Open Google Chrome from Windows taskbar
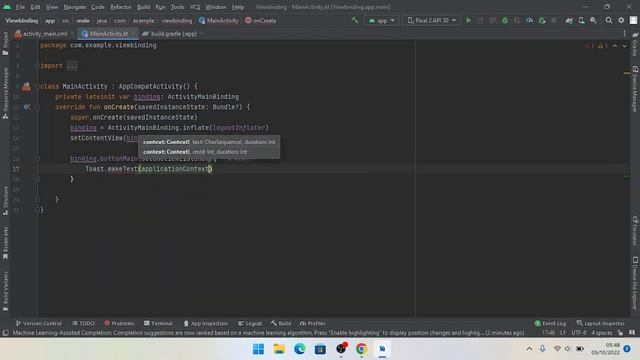 point(361,349)
